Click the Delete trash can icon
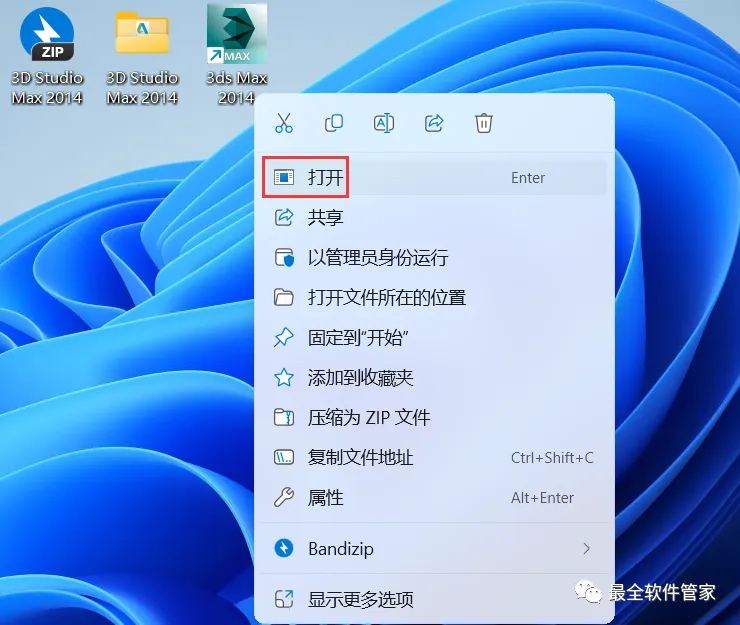 (x=484, y=123)
